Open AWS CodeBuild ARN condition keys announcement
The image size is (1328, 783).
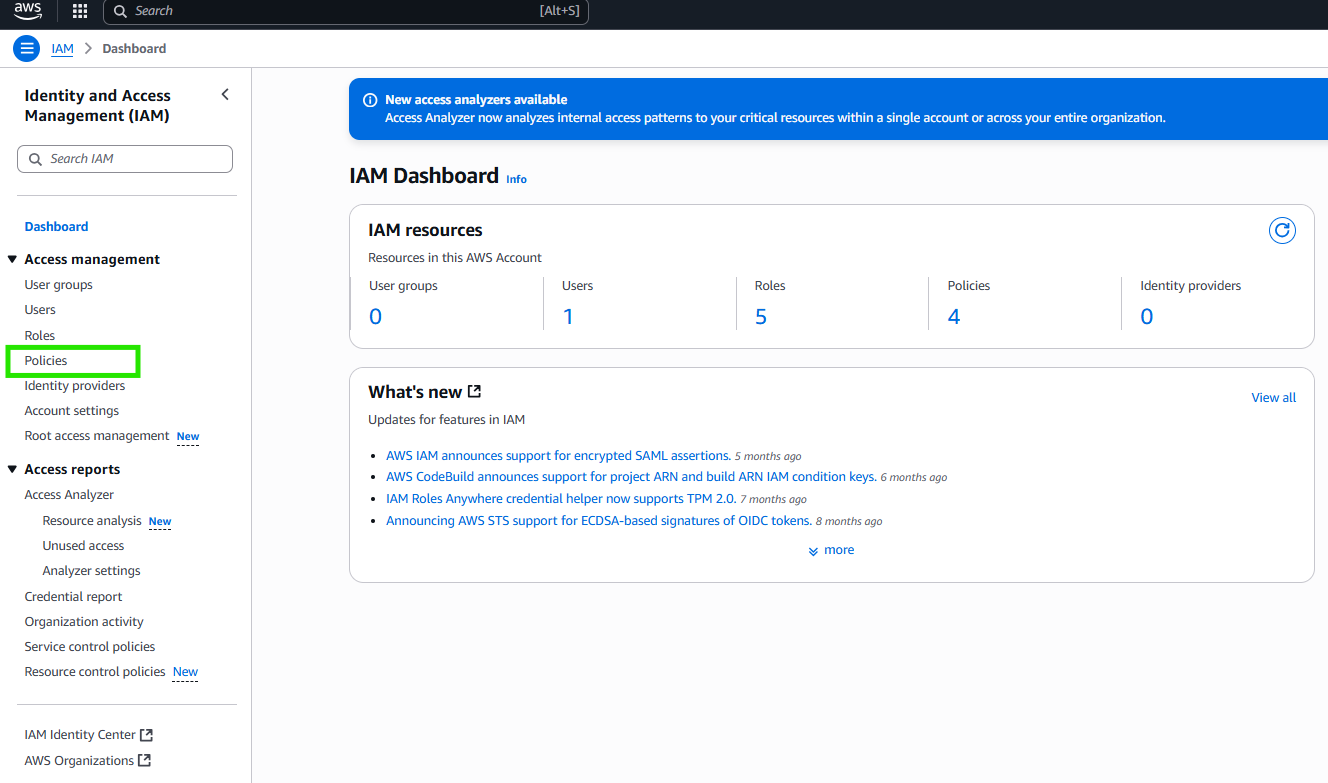(631, 477)
